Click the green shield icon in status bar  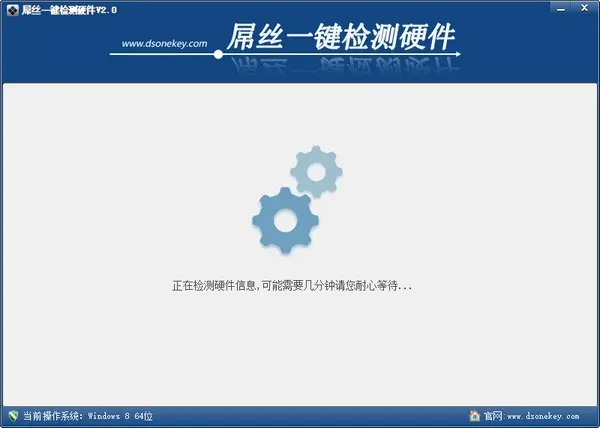pyautogui.click(x=13, y=416)
